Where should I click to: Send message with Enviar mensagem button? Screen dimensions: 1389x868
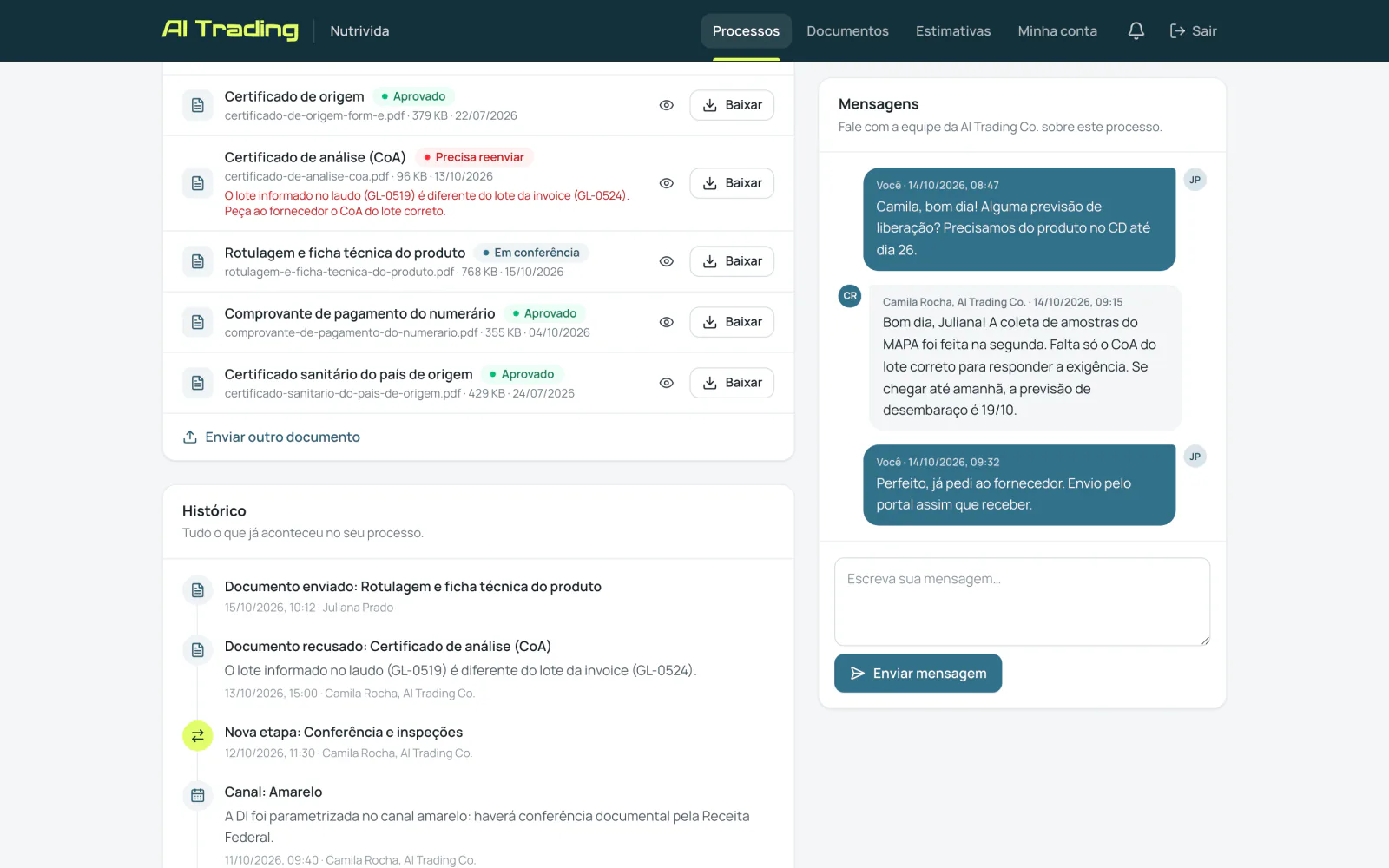click(918, 674)
